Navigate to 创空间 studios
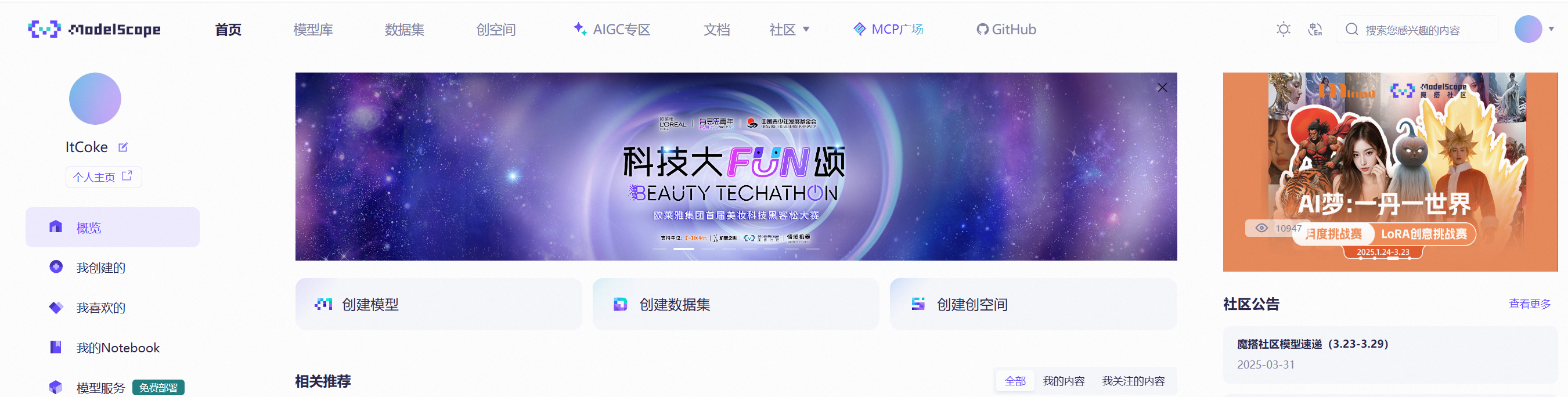This screenshot has height=397, width=1568. click(x=495, y=30)
